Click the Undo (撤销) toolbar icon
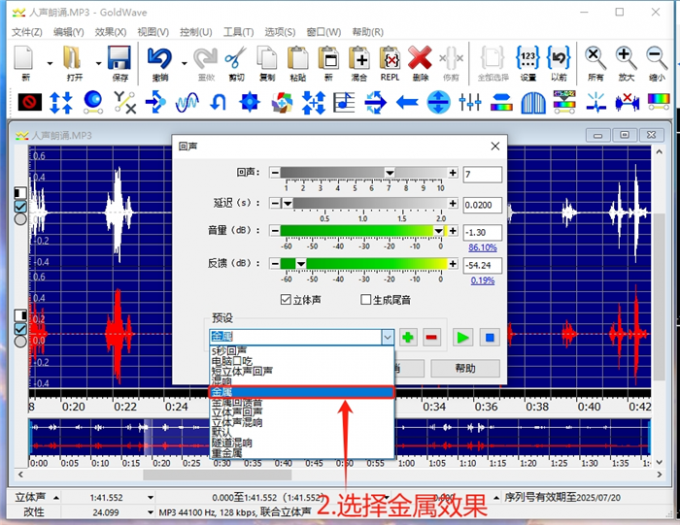 click(160, 58)
